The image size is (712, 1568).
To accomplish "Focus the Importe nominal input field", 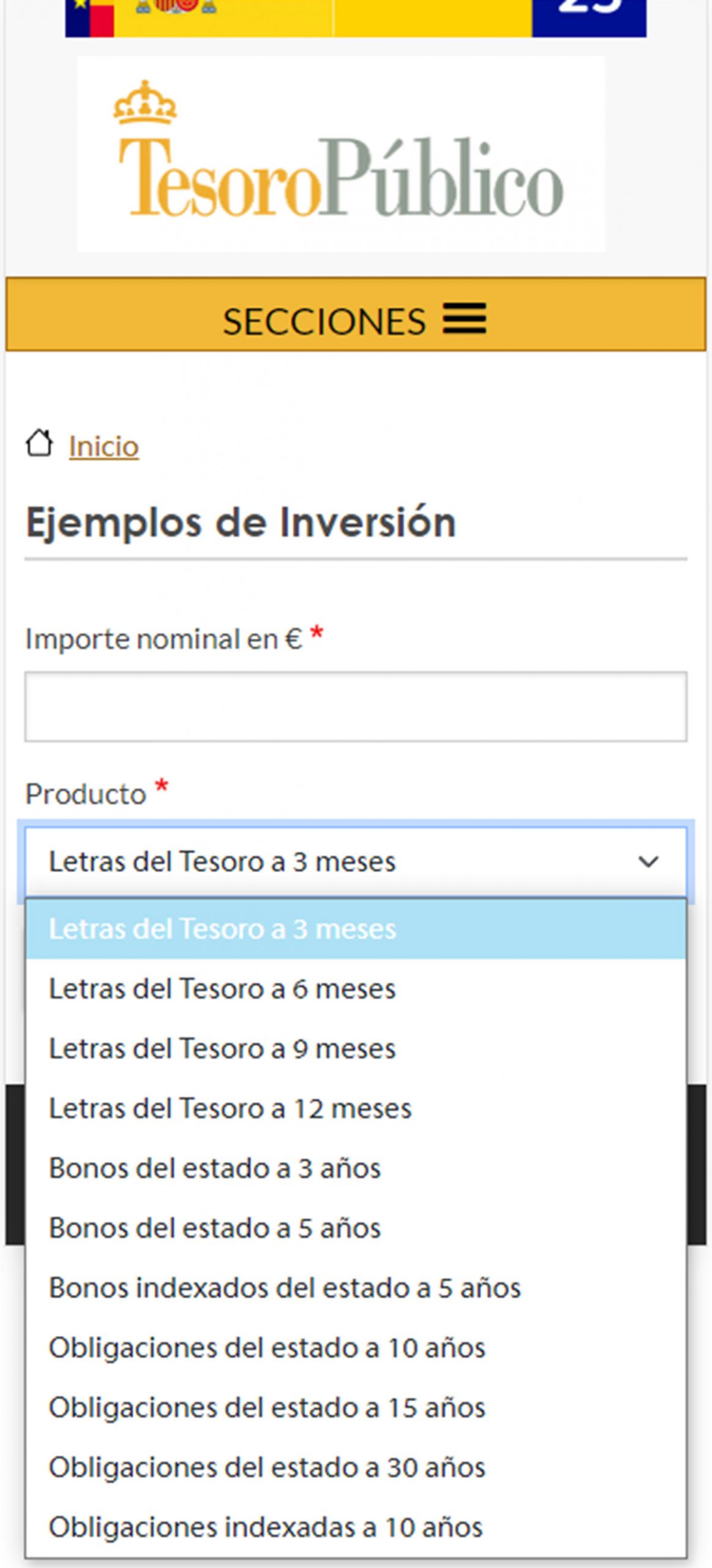I will [355, 707].
